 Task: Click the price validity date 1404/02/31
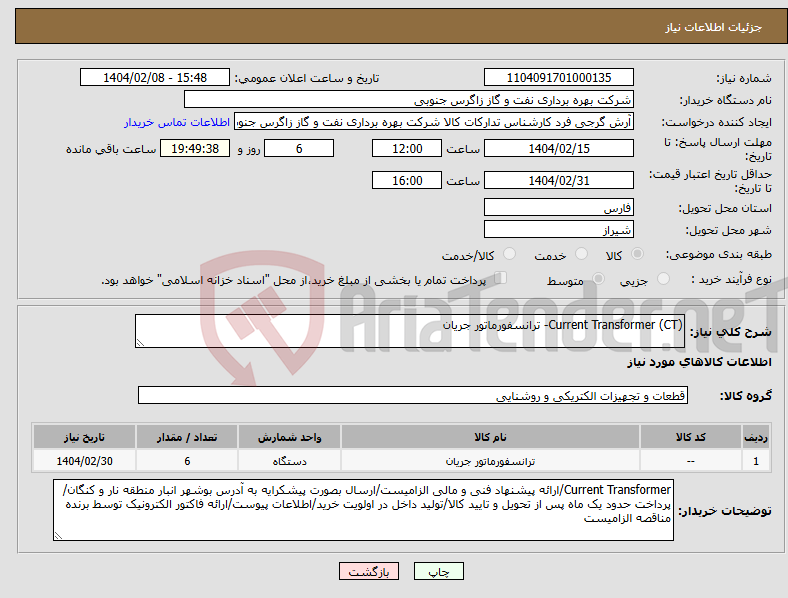click(558, 180)
